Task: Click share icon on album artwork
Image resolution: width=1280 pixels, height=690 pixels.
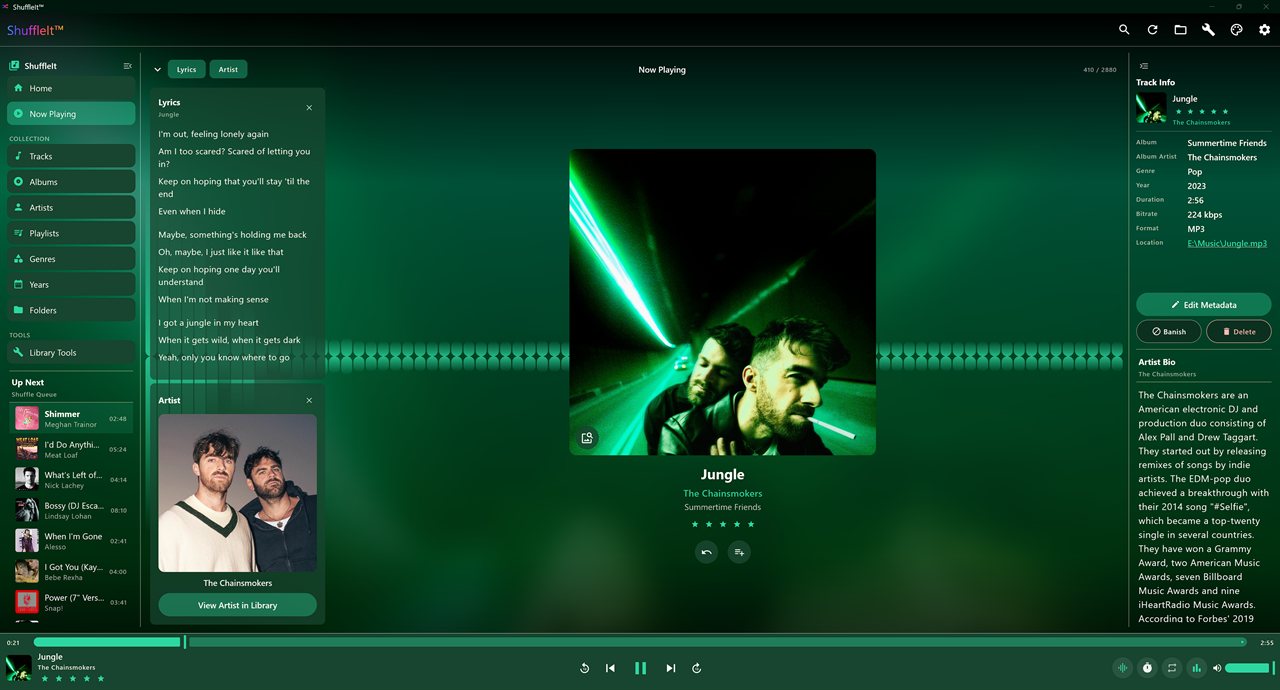Action: pos(587,437)
